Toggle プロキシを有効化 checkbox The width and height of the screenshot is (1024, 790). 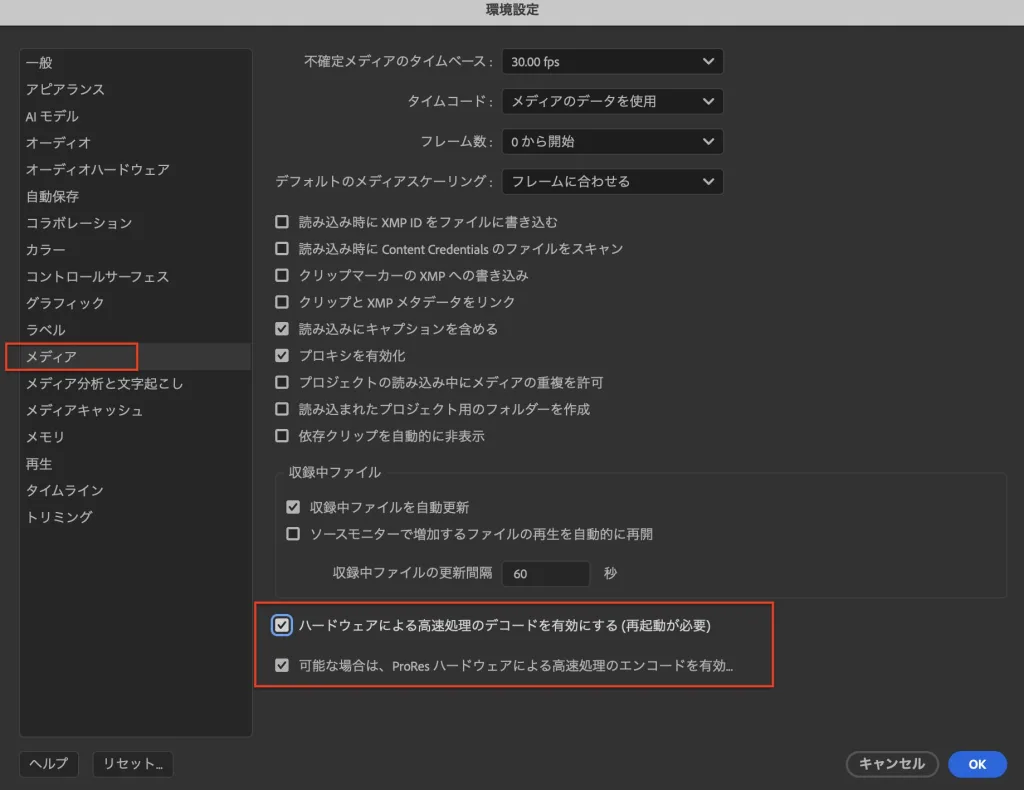(282, 356)
